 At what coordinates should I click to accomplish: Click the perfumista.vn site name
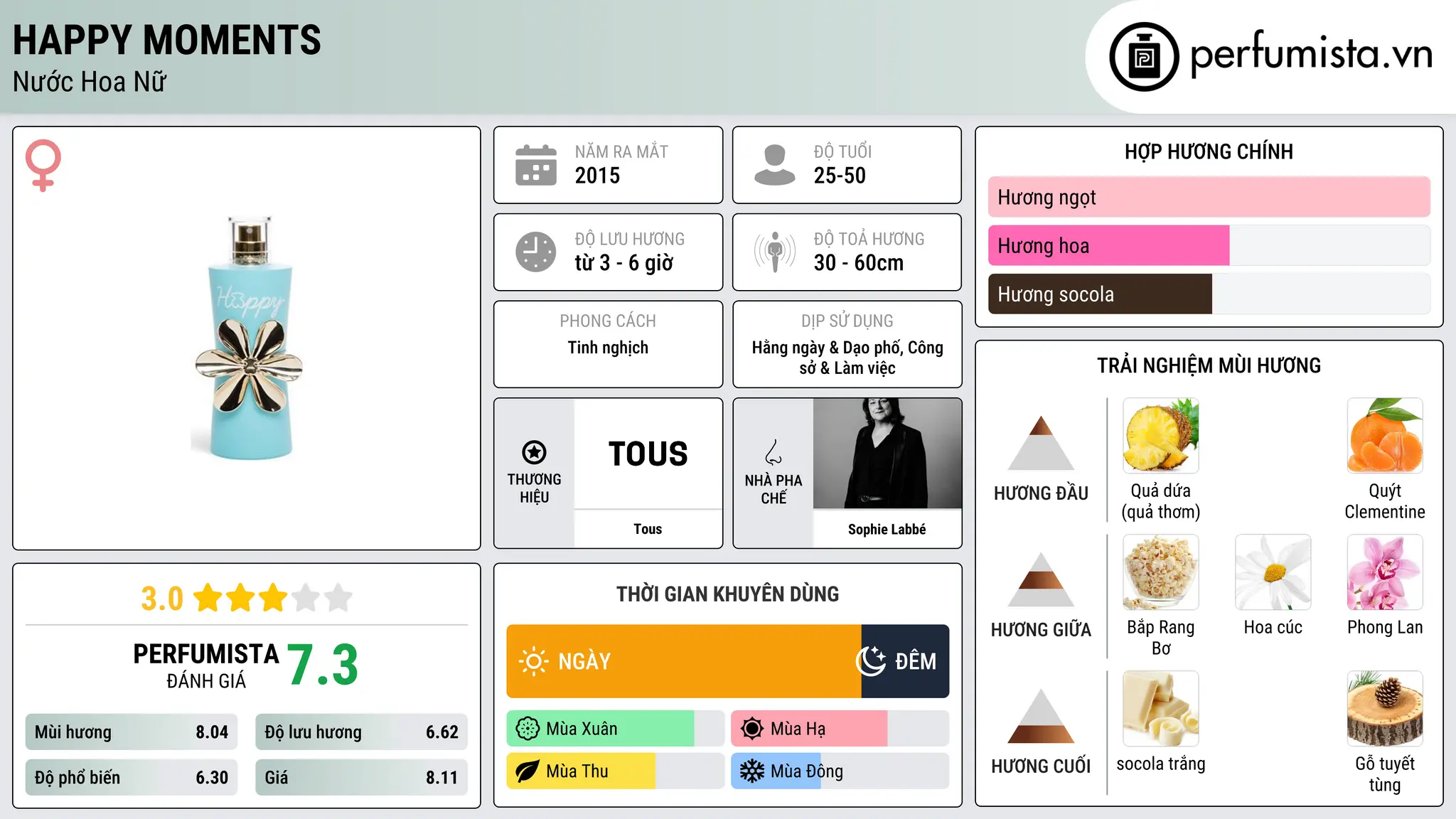coord(1312,54)
